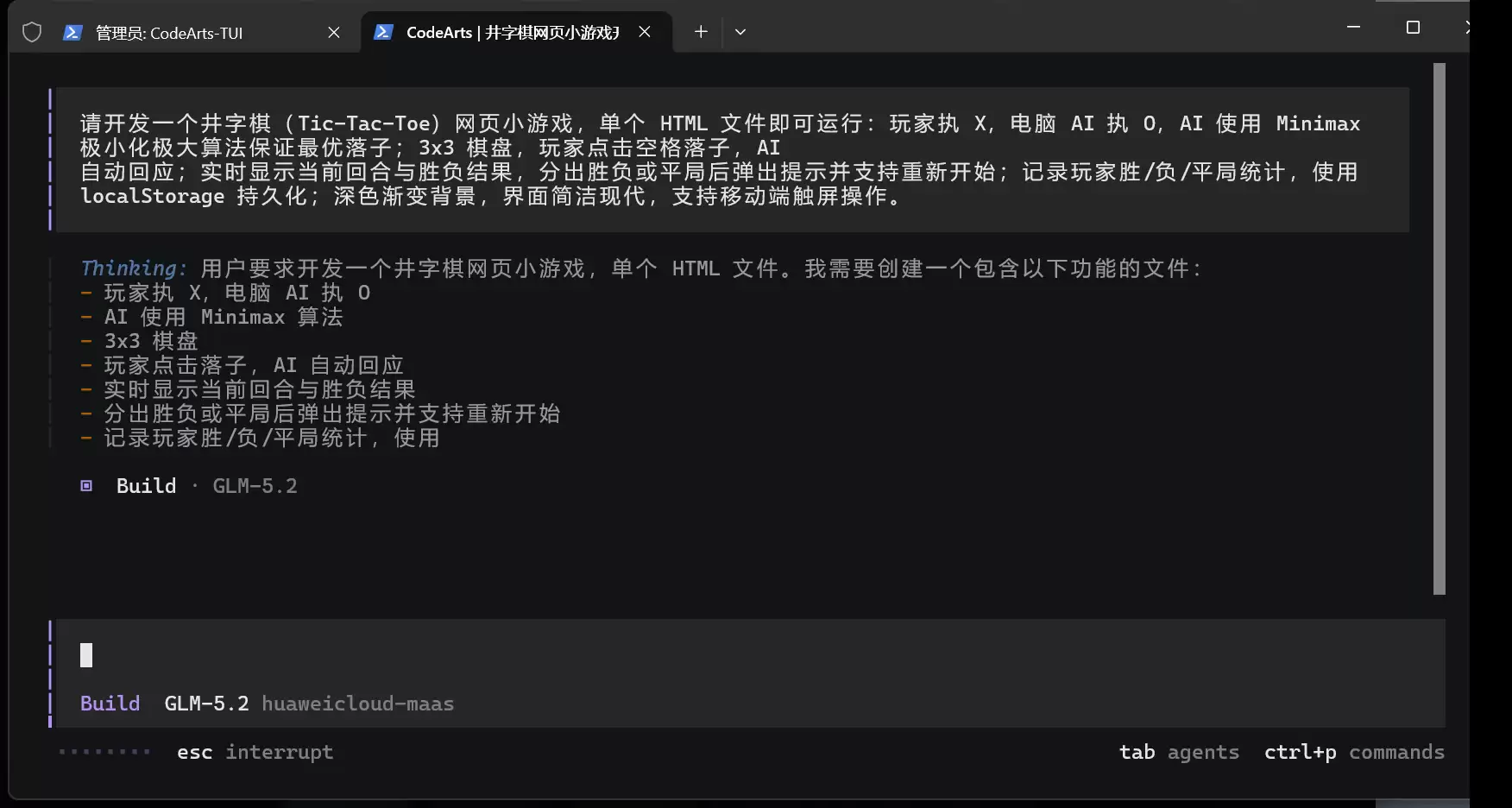Viewport: 1512px width, 808px height.
Task: Click the line '- 玩家执 X, 电脑 AI 执 O'
Action: 225,293
